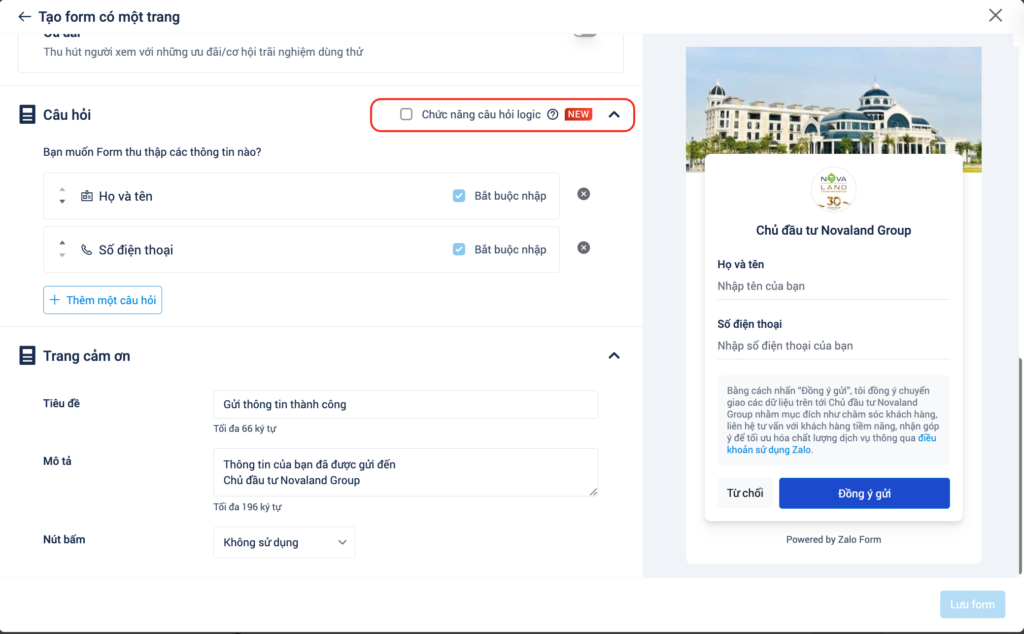Click the ID card icon for 'Họ và tên'
Screen dimensions: 1024x634
coord(86,196)
